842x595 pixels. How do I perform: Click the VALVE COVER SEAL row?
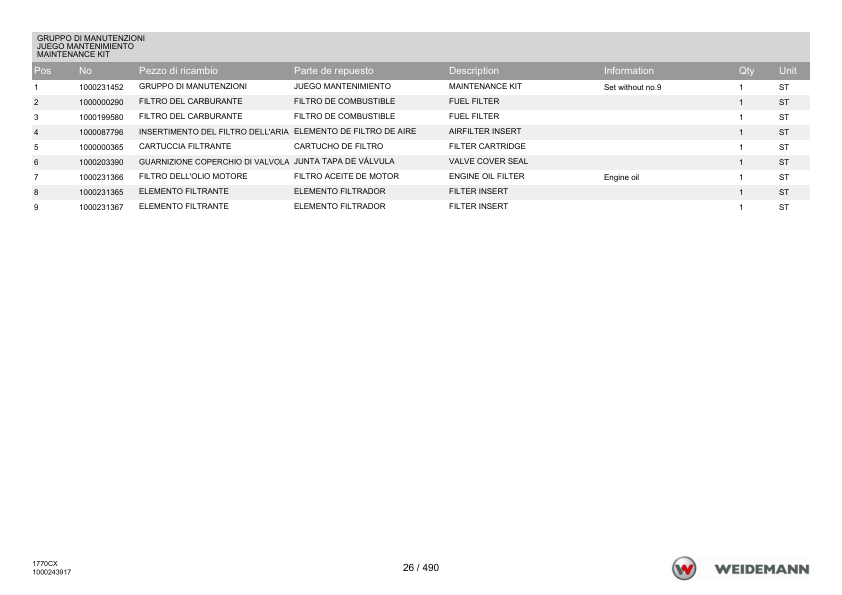tap(420, 162)
